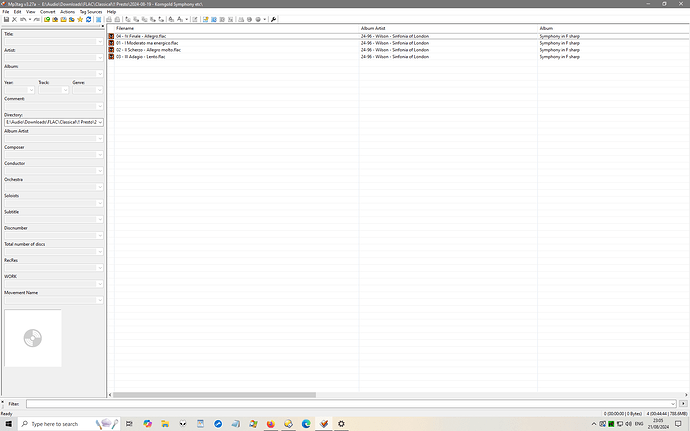This screenshot has width=690, height=431.
Task: Select file '01 - I Moderato ma energico.flac'
Action: (147, 43)
